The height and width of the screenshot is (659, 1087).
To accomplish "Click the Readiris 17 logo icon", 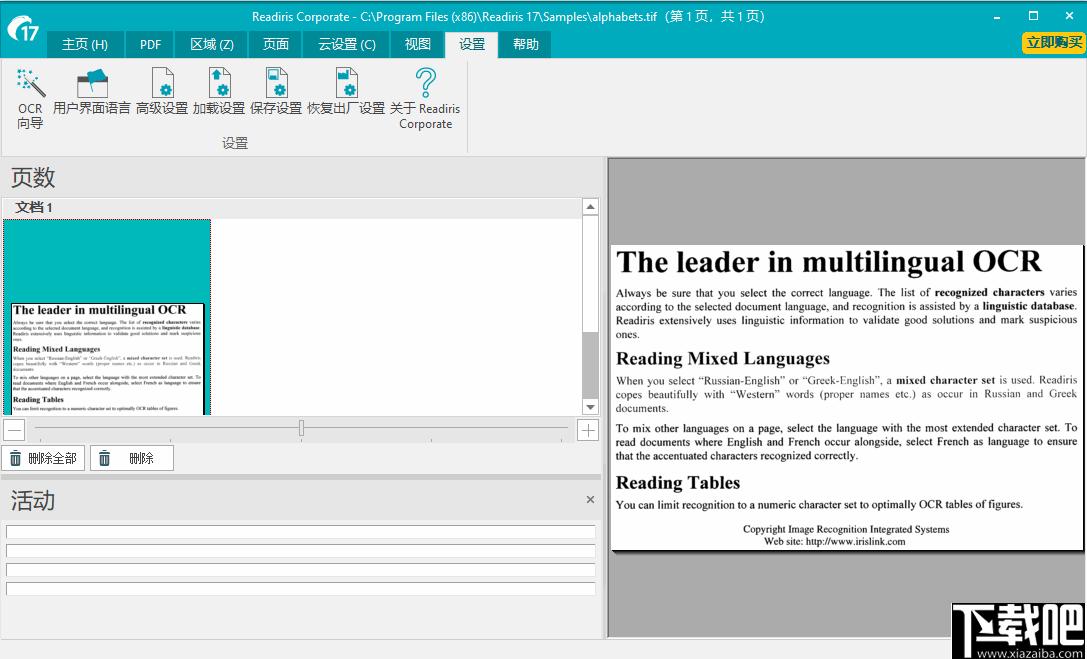I will point(24,28).
